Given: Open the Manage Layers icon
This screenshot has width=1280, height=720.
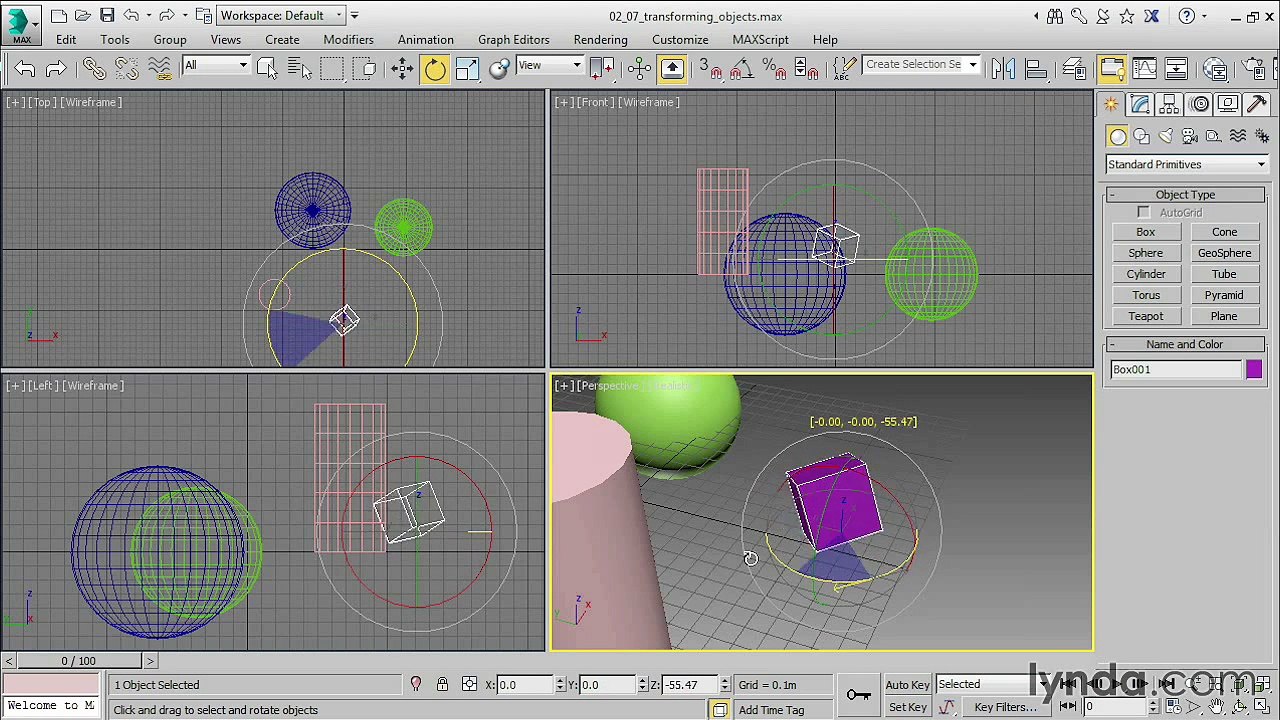Looking at the screenshot, I should (x=1075, y=68).
